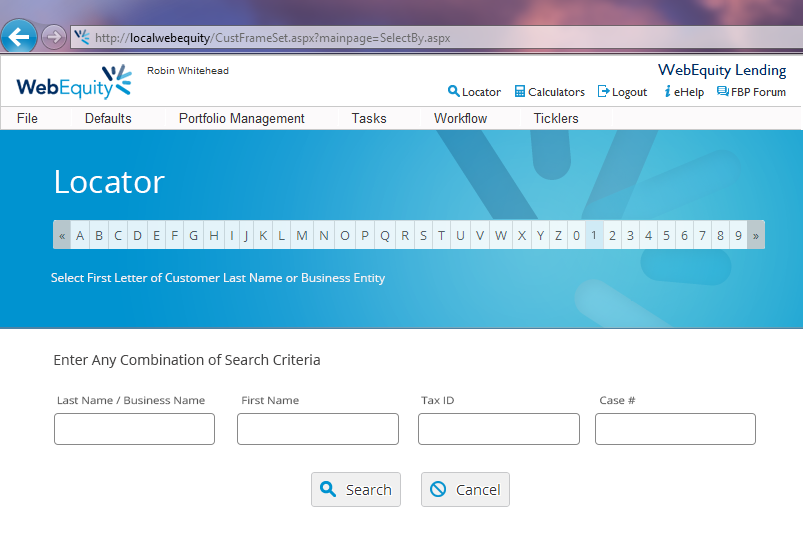The image size is (803, 537).
Task: Click next arrows at end of alphabet bar
Action: click(756, 236)
